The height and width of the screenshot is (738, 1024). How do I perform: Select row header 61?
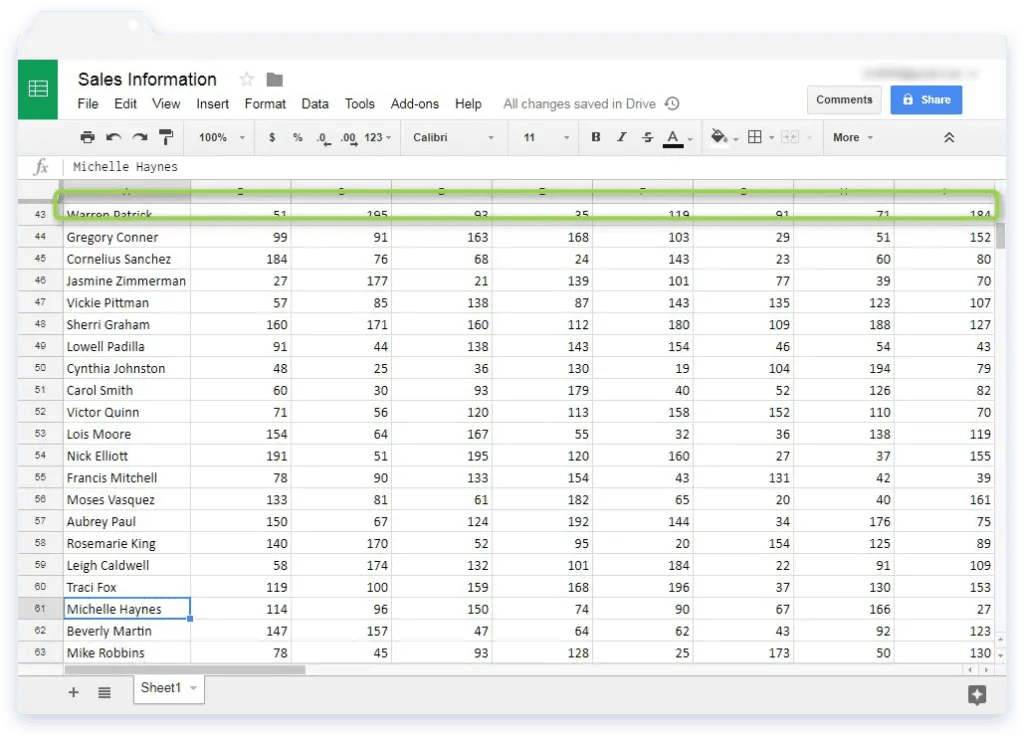pos(40,609)
